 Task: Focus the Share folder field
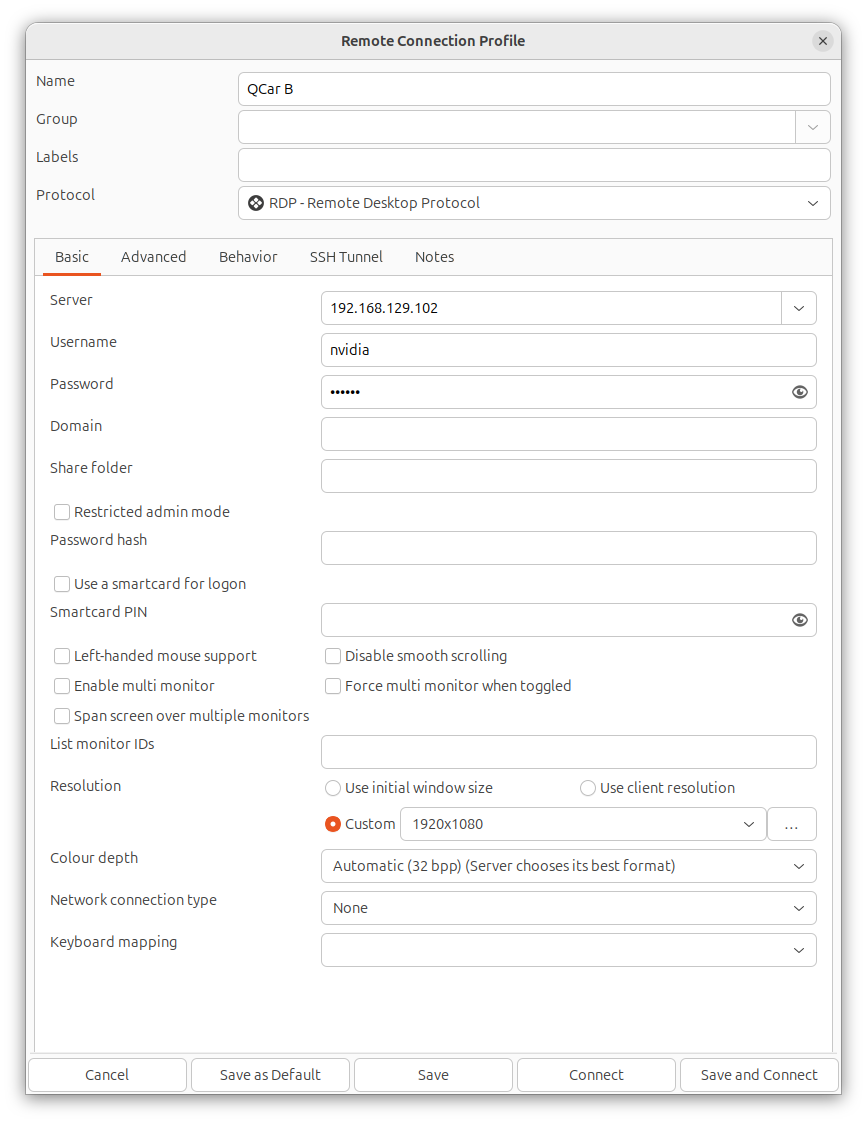568,476
